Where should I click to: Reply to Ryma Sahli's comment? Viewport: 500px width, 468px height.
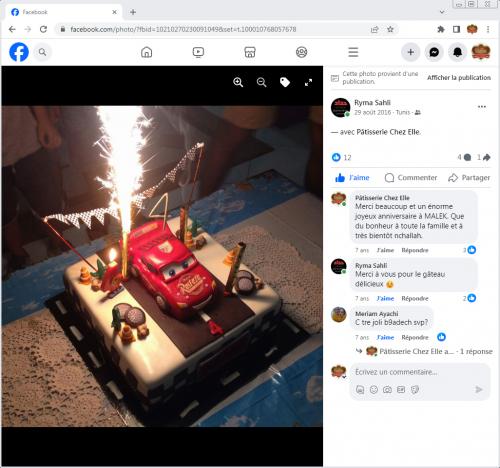tap(415, 298)
